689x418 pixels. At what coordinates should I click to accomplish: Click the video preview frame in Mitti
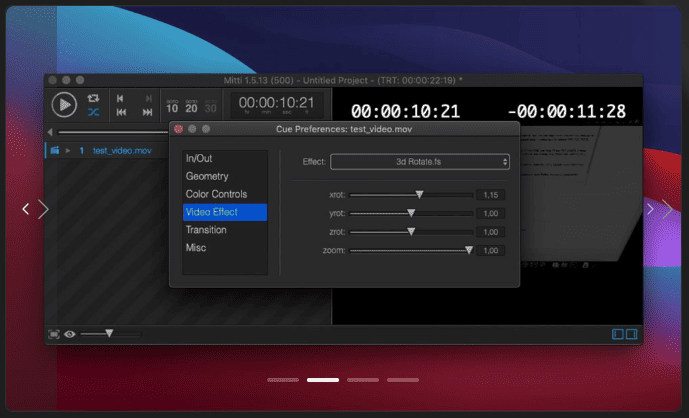(581, 193)
